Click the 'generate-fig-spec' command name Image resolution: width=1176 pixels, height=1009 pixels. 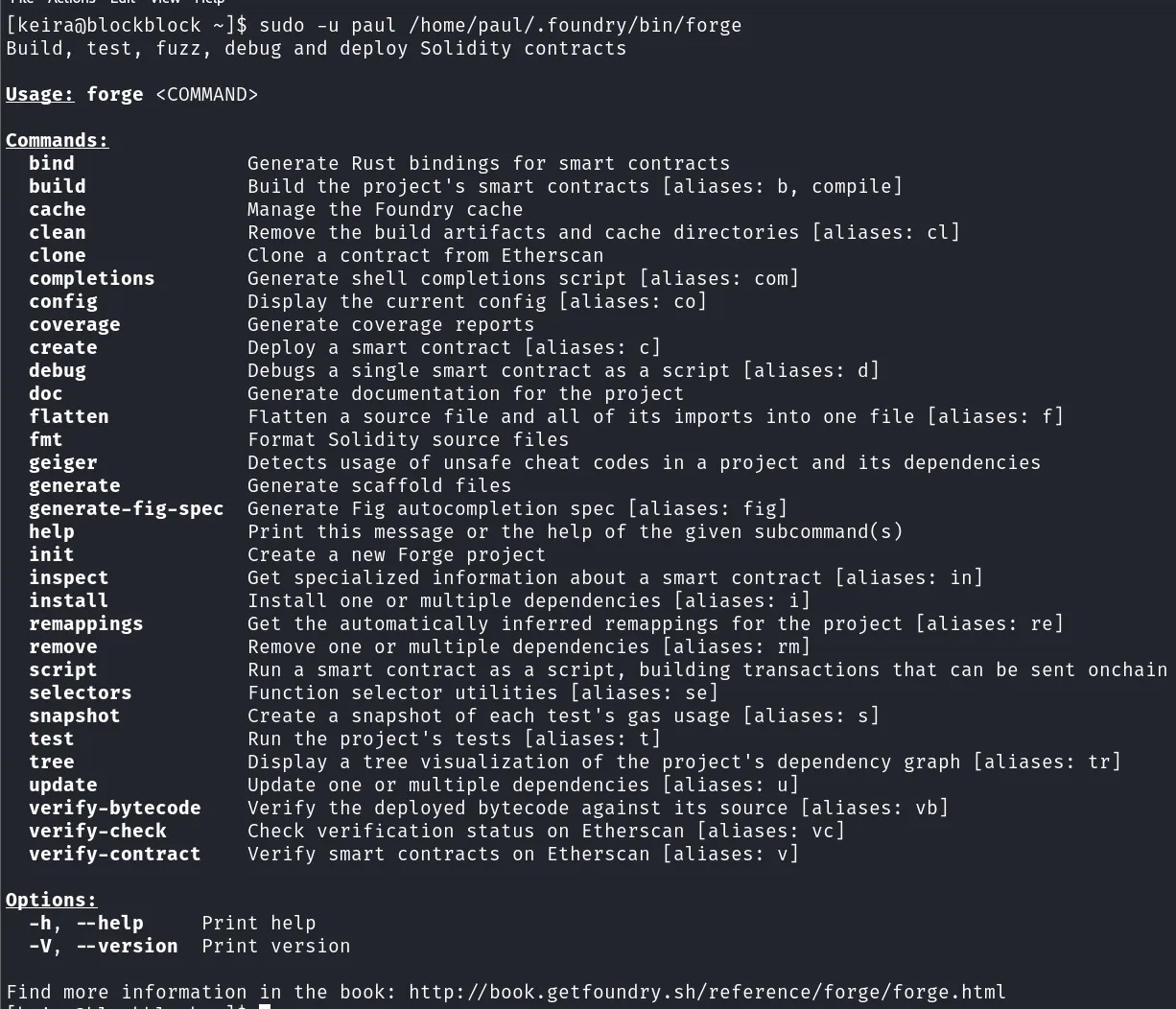pyautogui.click(x=127, y=508)
